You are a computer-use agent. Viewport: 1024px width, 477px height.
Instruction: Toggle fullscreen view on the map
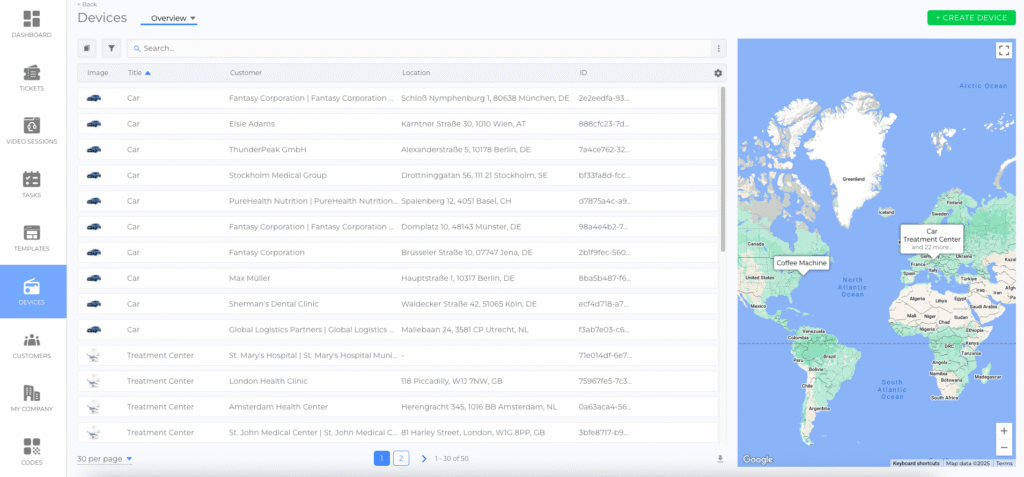tap(1003, 51)
